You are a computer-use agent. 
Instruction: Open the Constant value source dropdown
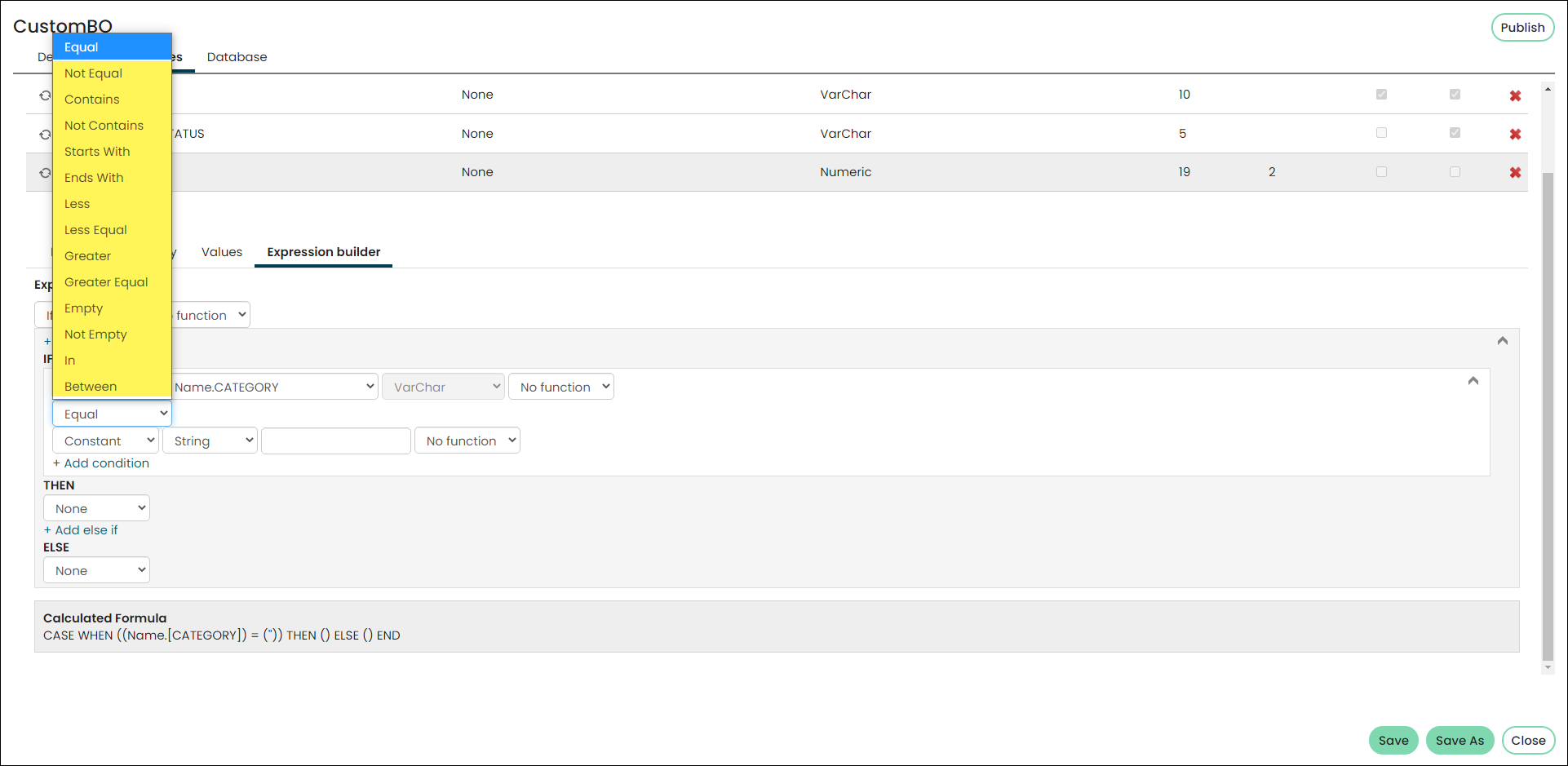pos(105,441)
